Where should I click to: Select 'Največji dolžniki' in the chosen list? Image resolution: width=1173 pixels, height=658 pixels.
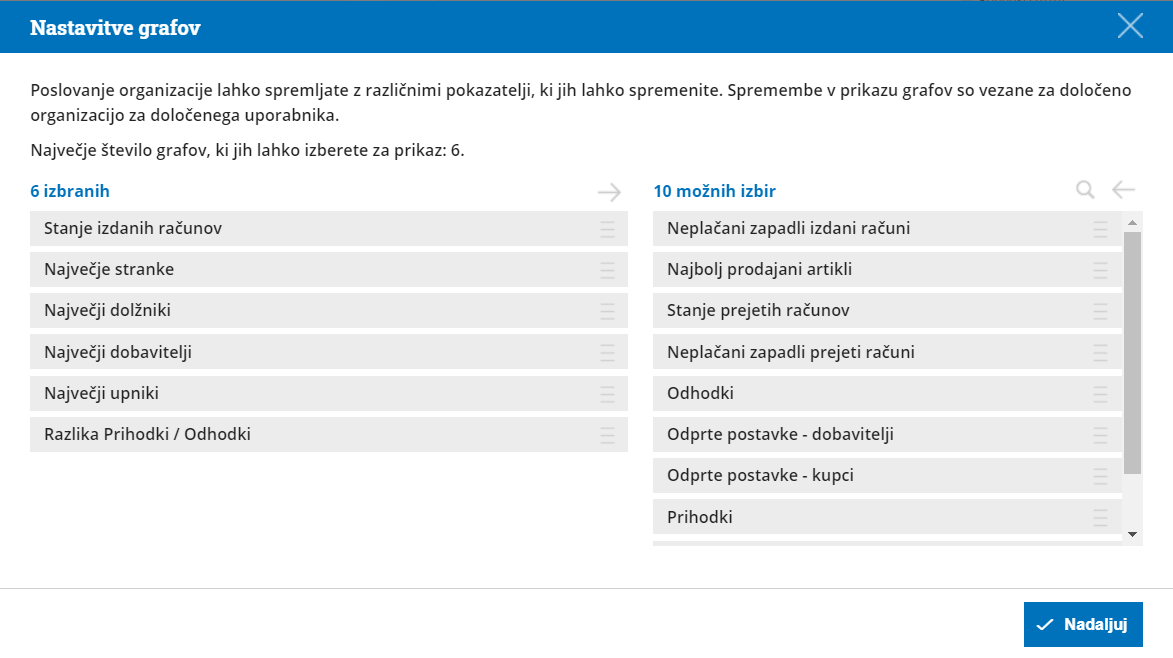328,310
